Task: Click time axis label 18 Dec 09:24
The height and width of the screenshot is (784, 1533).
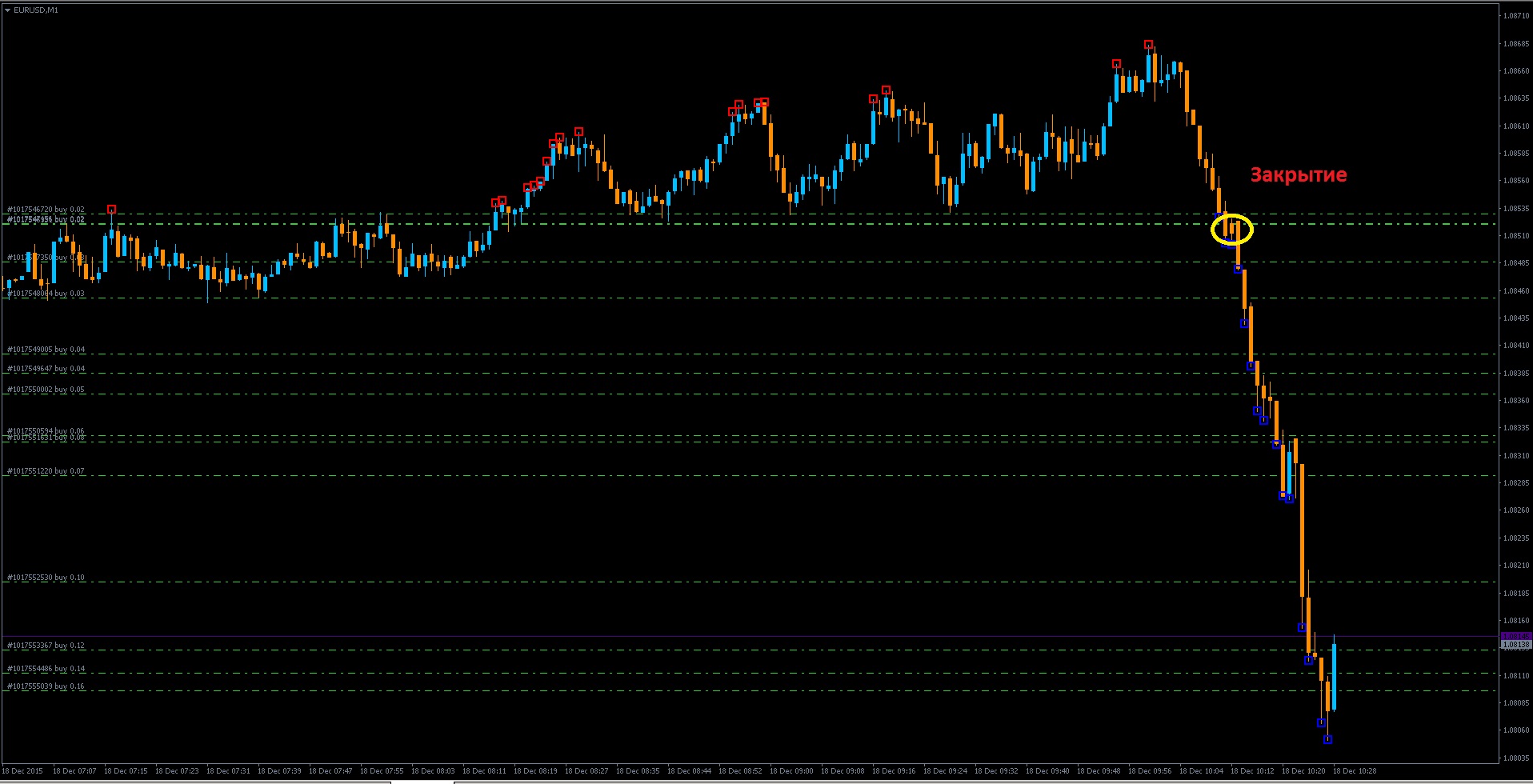Action: (945, 772)
